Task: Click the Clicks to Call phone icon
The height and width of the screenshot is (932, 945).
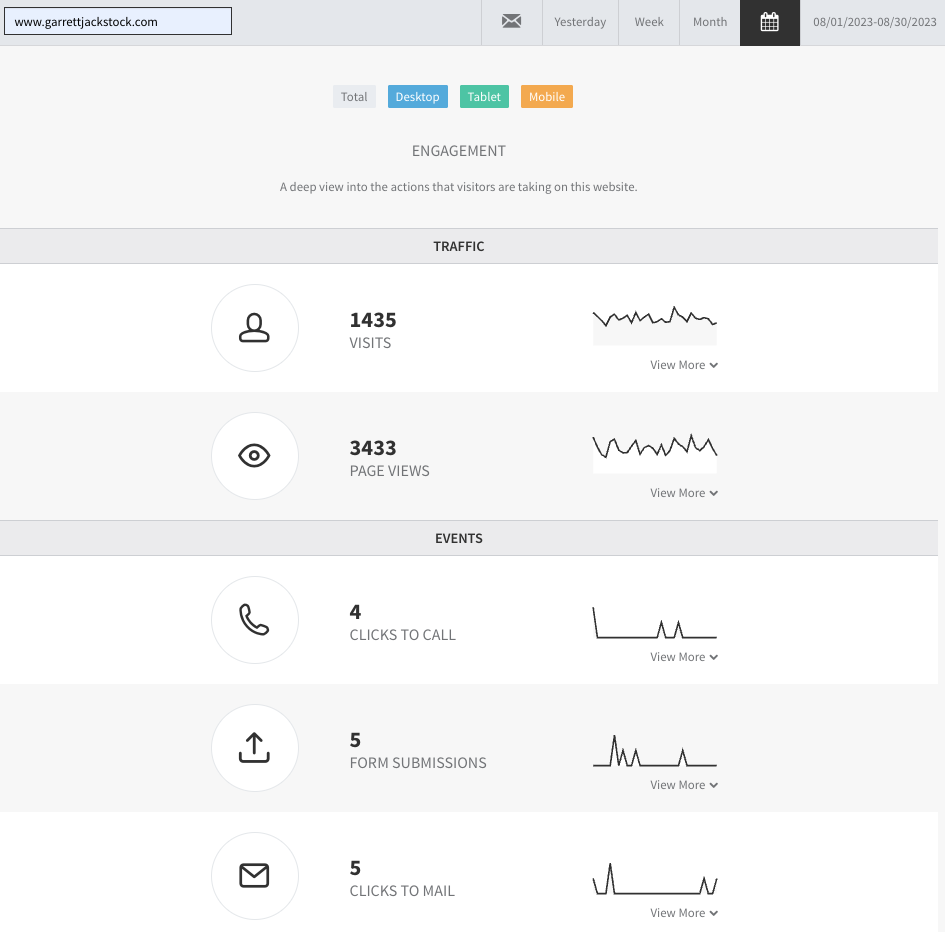Action: pyautogui.click(x=254, y=620)
